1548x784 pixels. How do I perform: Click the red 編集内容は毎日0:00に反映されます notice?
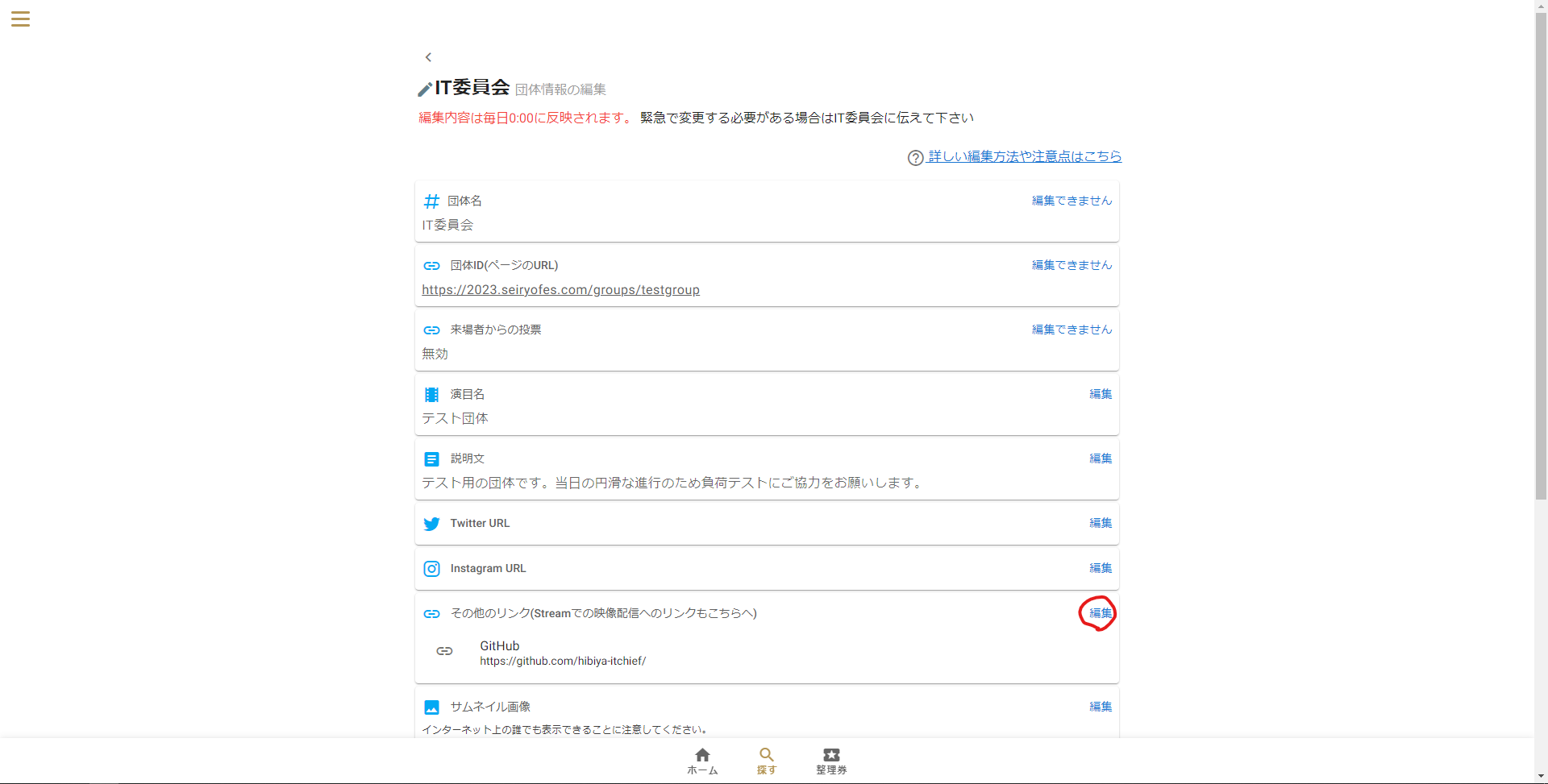(x=526, y=118)
